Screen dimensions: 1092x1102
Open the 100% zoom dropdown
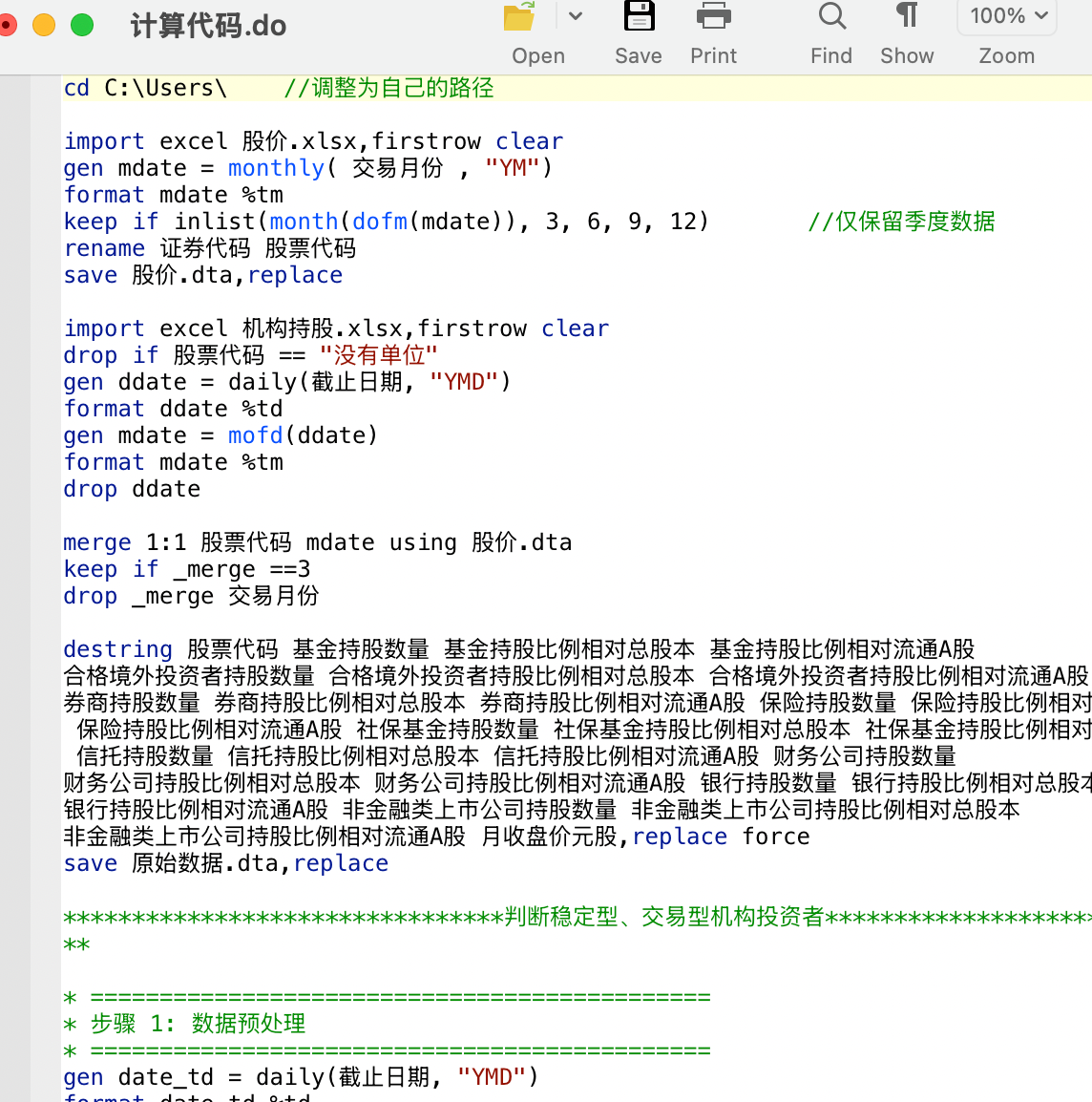click(x=1007, y=16)
